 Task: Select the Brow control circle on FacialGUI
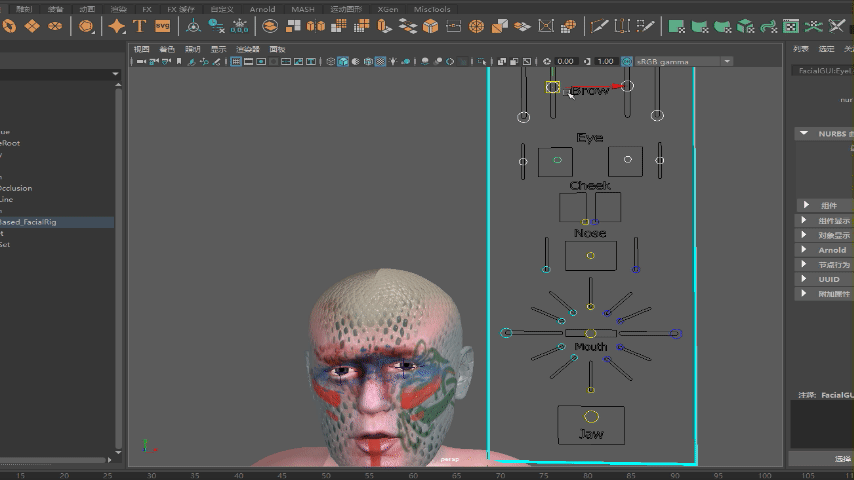552,87
